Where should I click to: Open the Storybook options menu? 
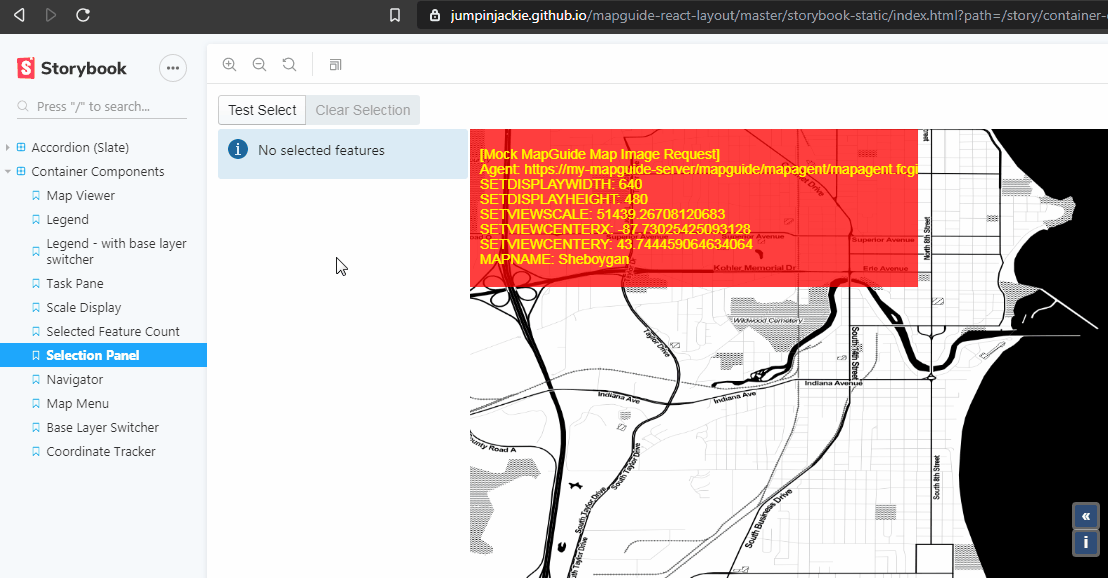pos(172,68)
